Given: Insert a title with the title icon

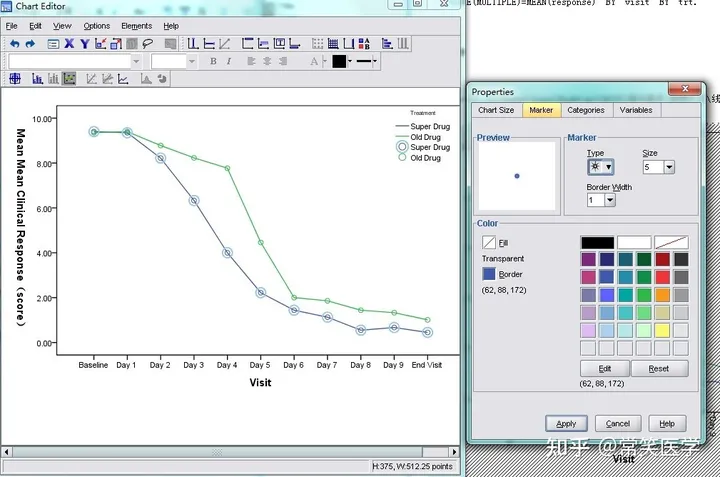Looking at the screenshot, I should click(x=248, y=44).
